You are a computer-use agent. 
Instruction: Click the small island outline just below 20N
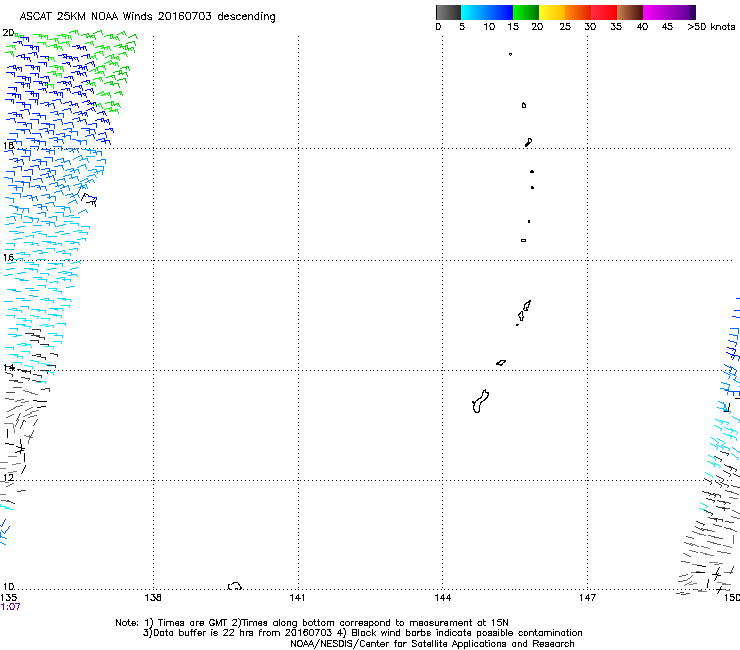510,54
